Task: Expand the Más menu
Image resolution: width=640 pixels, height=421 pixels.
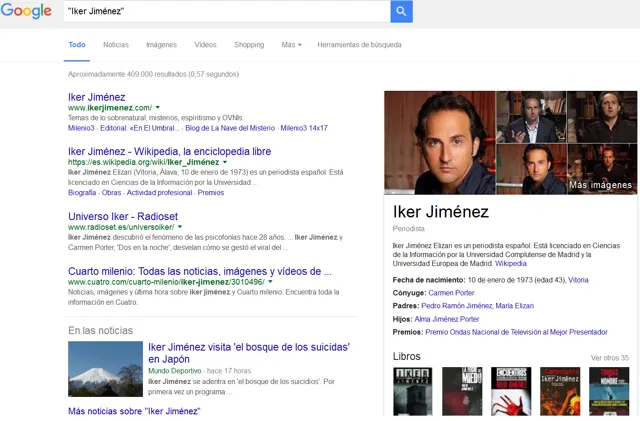Action: click(291, 45)
